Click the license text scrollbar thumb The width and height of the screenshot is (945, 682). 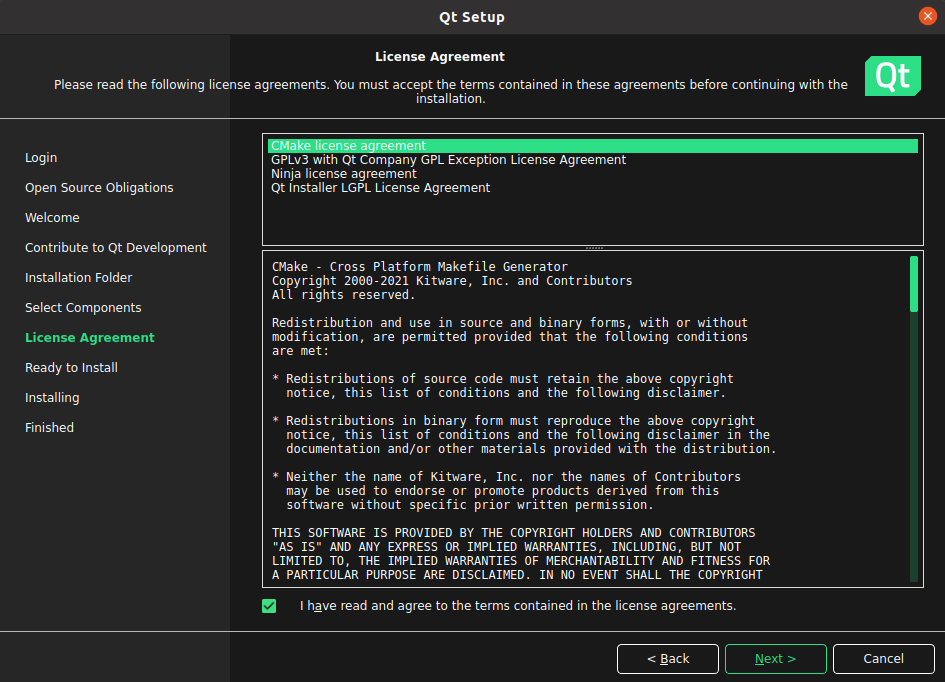tap(914, 284)
